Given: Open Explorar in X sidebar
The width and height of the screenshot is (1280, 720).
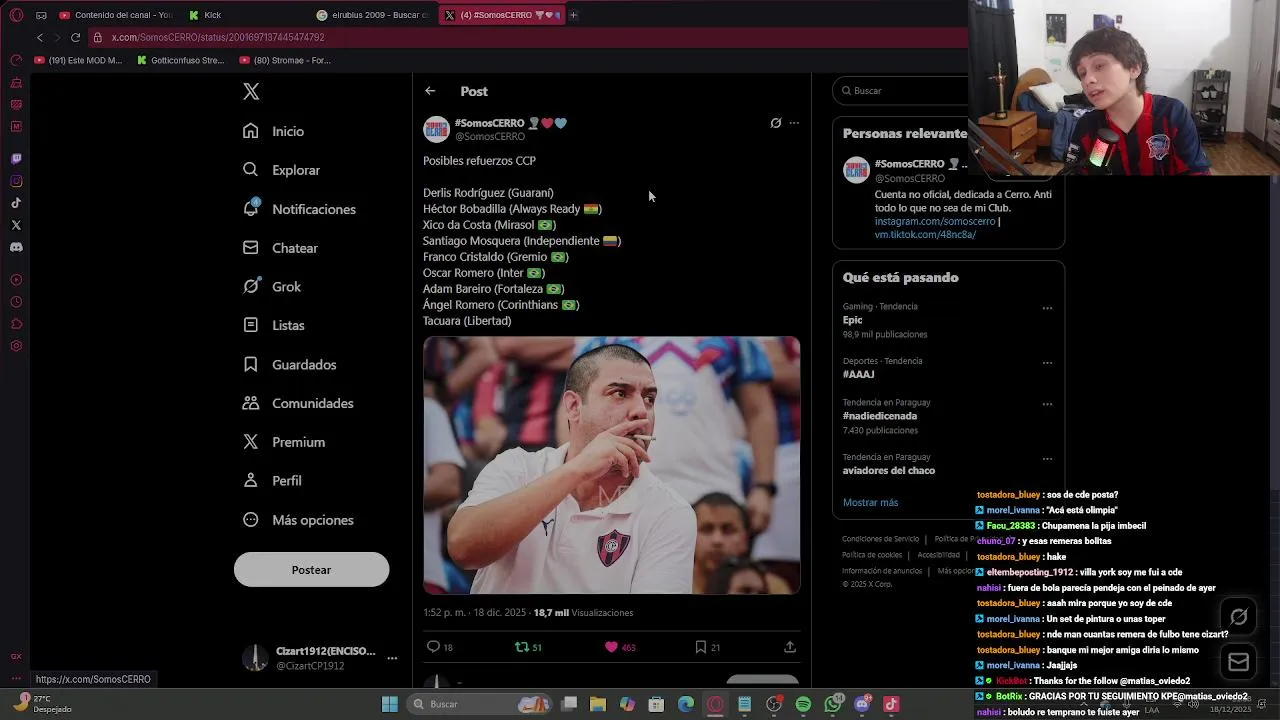Looking at the screenshot, I should coord(282,170).
